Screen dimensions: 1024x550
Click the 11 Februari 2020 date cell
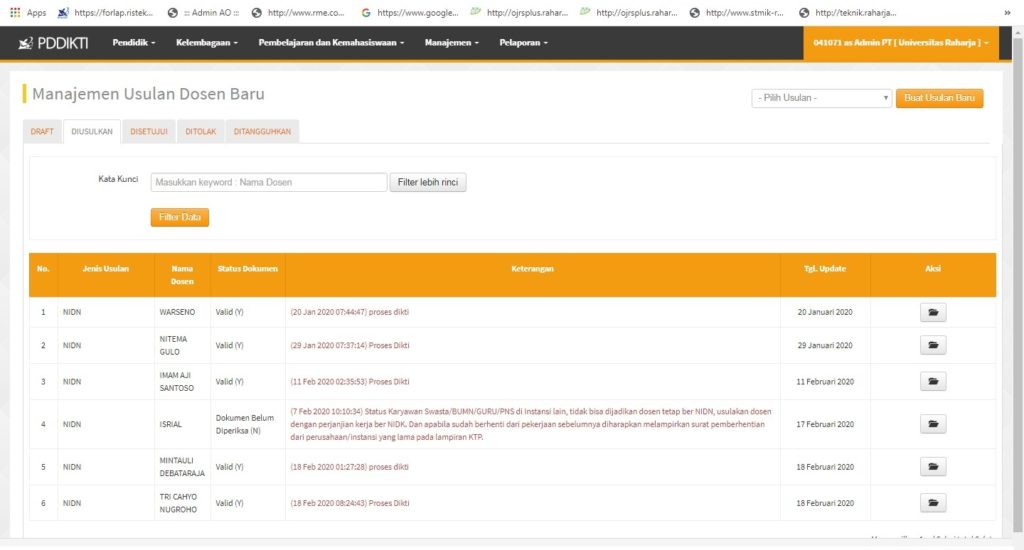825,381
